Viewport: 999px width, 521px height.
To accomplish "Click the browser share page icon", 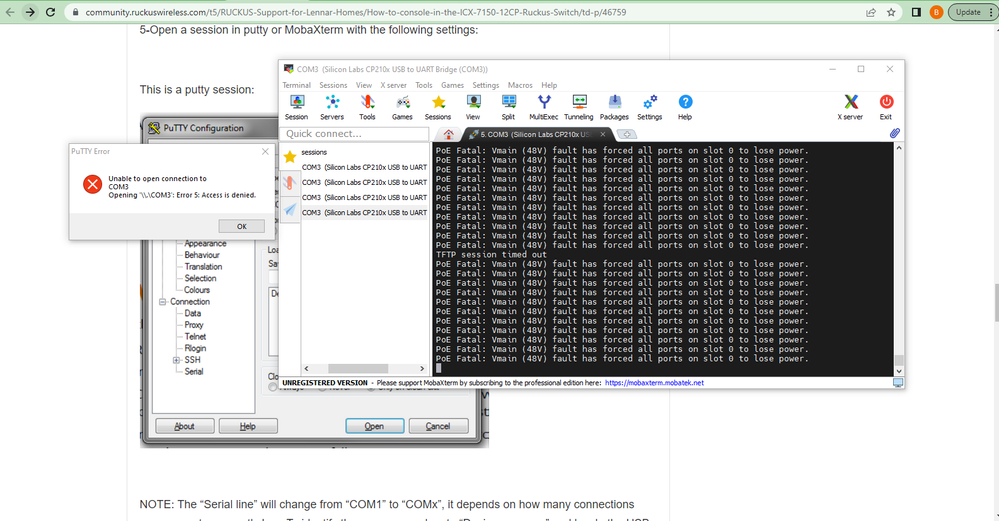I will 870,12.
